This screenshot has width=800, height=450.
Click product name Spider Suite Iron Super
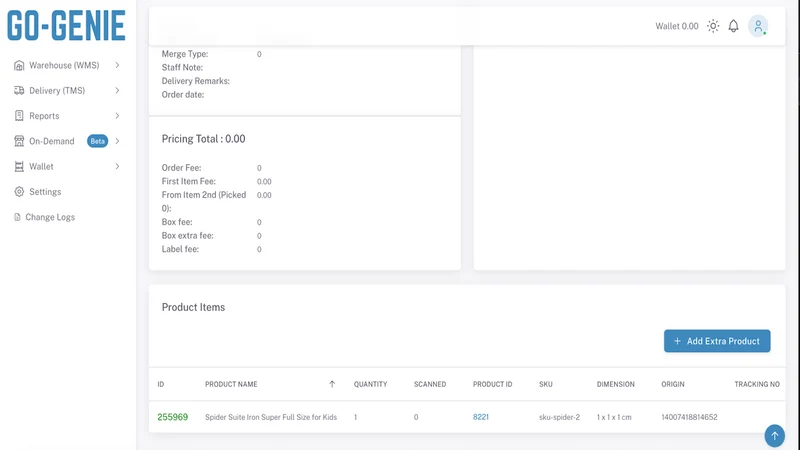271,417
